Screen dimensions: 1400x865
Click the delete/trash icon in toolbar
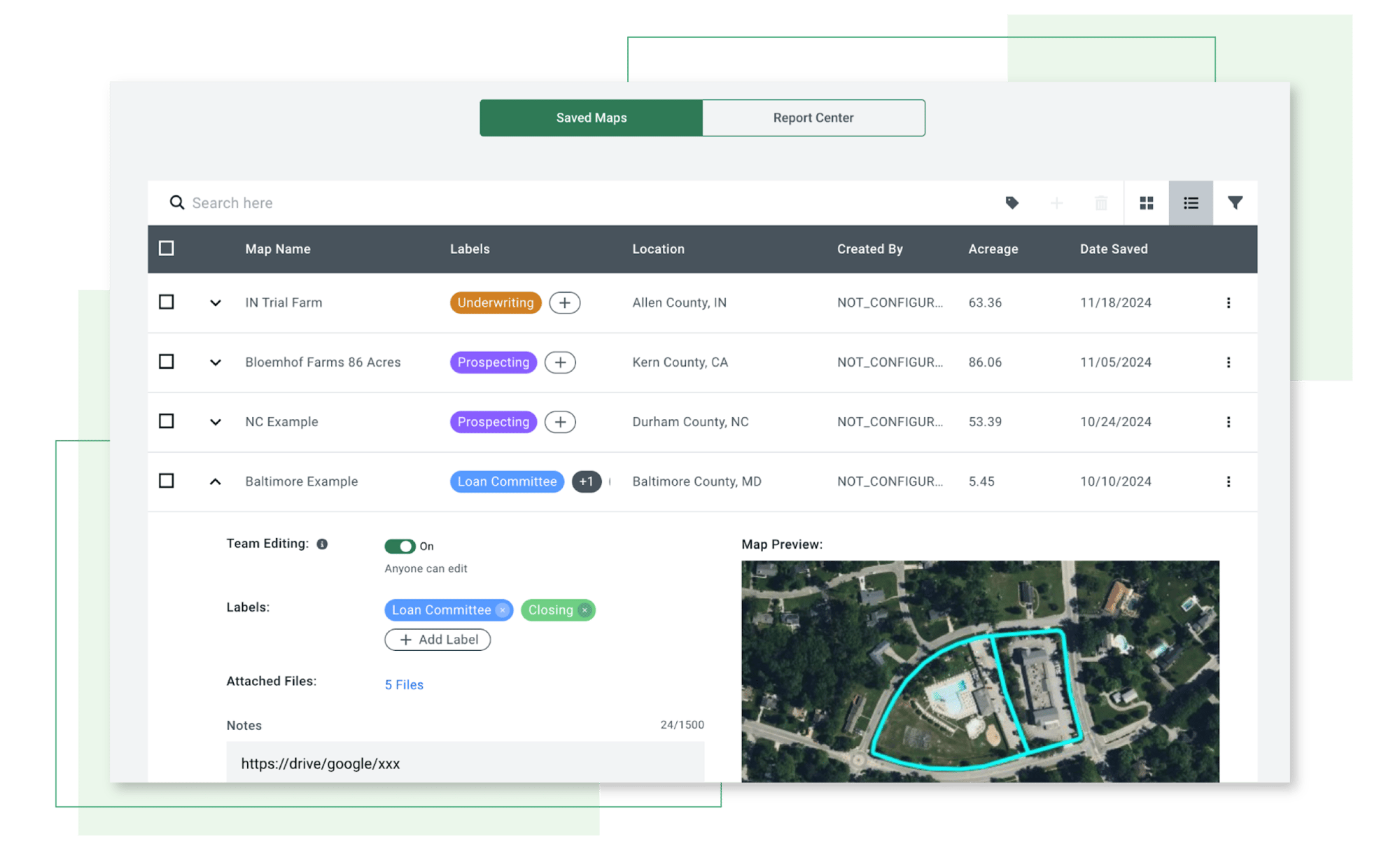[x=1101, y=204]
